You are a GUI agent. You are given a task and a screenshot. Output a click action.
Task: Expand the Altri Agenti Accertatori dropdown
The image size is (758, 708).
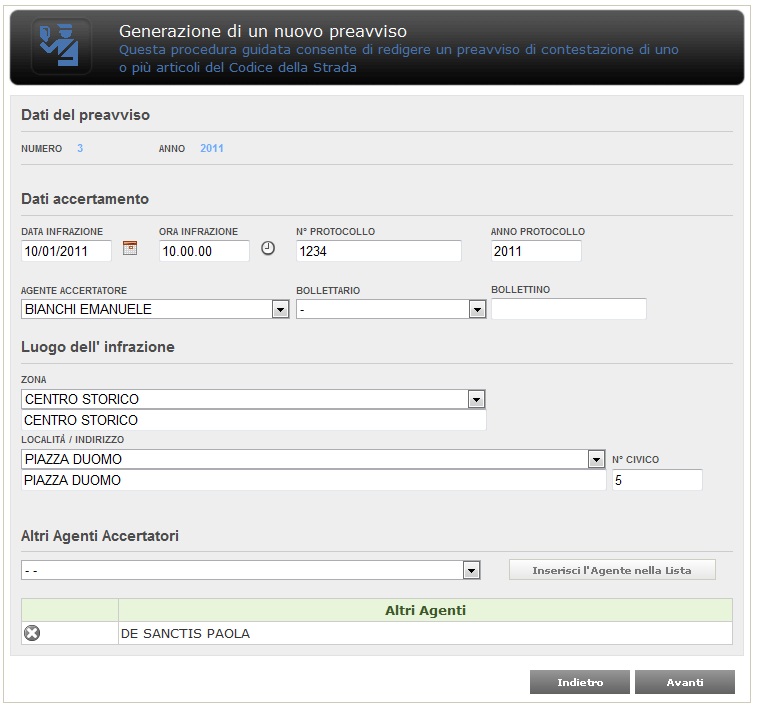[471, 570]
